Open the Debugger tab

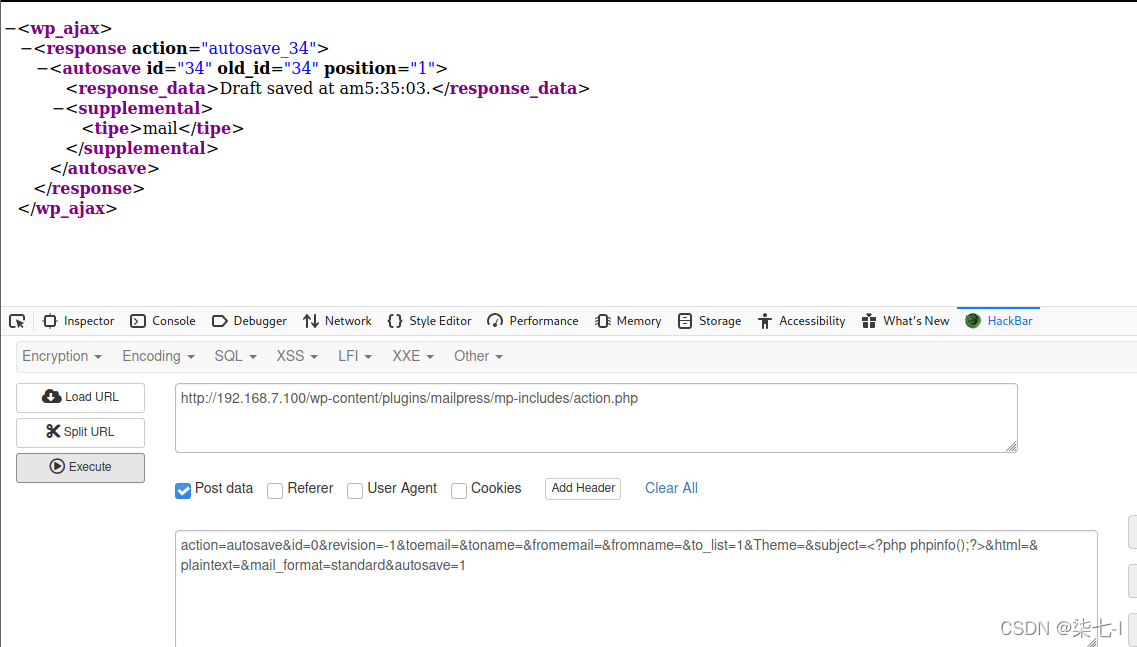click(249, 321)
